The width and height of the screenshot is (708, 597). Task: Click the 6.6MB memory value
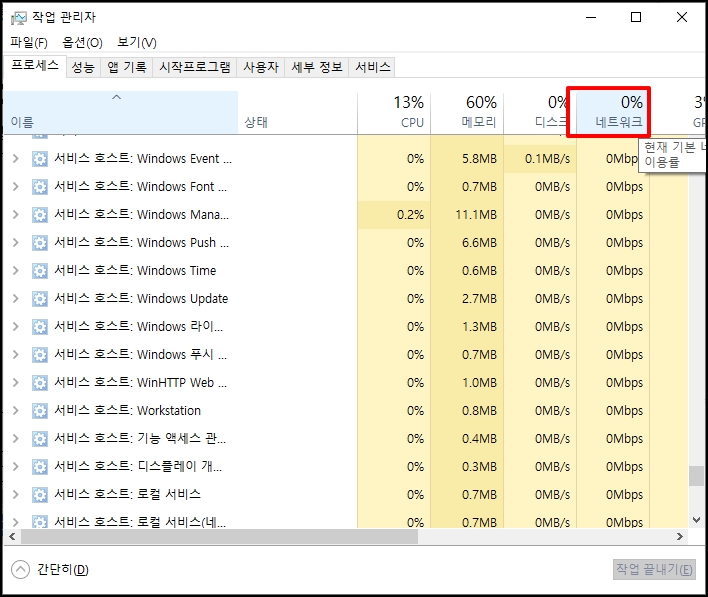(479, 243)
